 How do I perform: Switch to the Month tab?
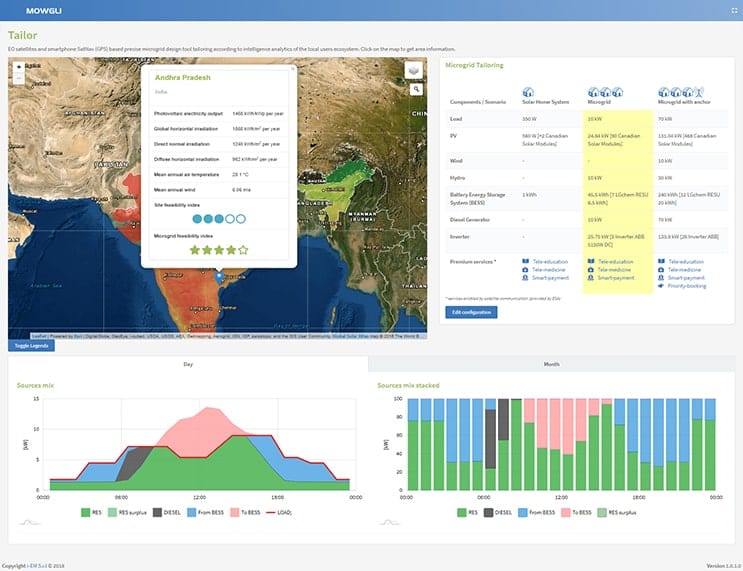tap(552, 364)
